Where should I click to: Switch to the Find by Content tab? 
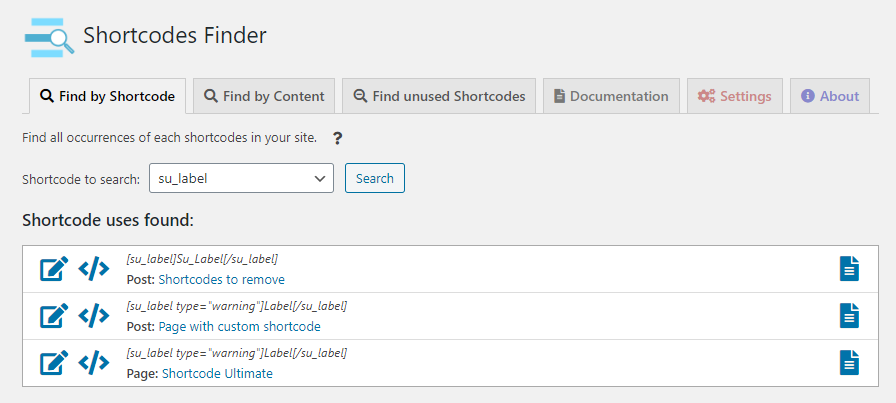tap(264, 96)
